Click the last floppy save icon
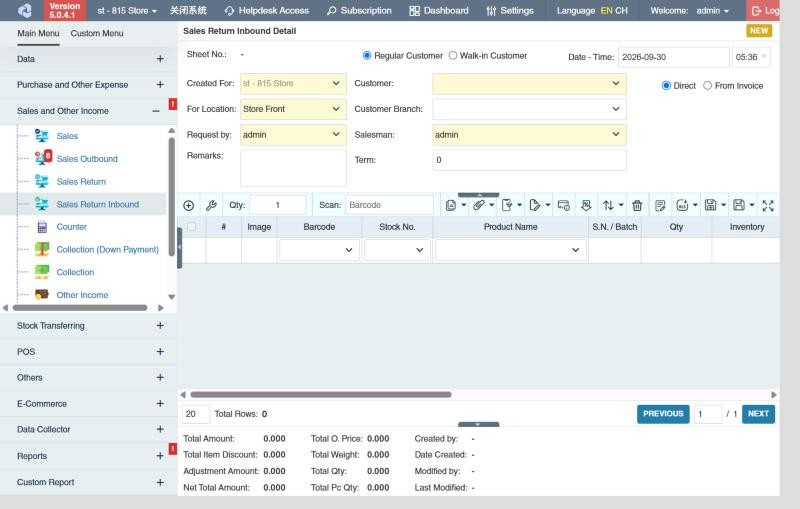Viewport: 800px width, 509px height. pos(738,206)
